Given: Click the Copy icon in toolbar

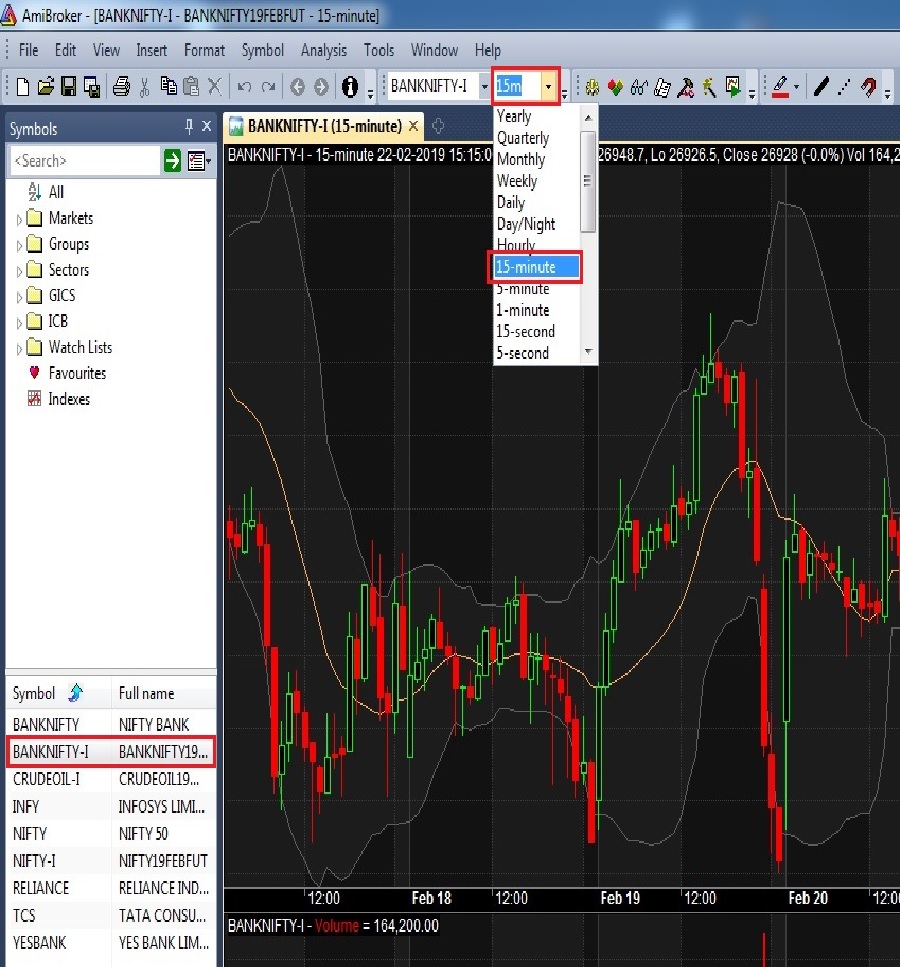Looking at the screenshot, I should tap(168, 87).
